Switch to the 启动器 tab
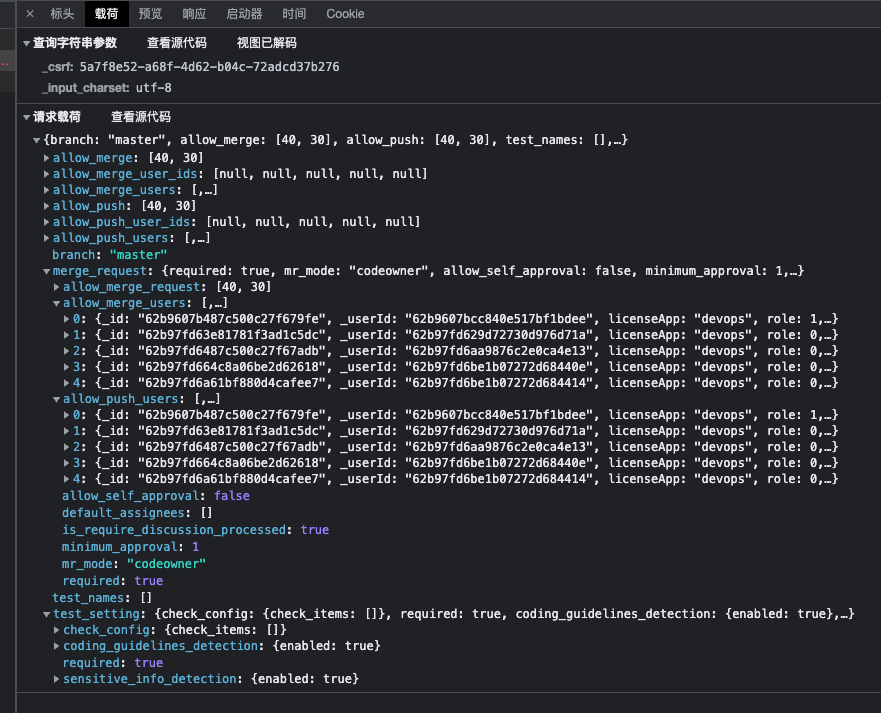 [x=244, y=13]
